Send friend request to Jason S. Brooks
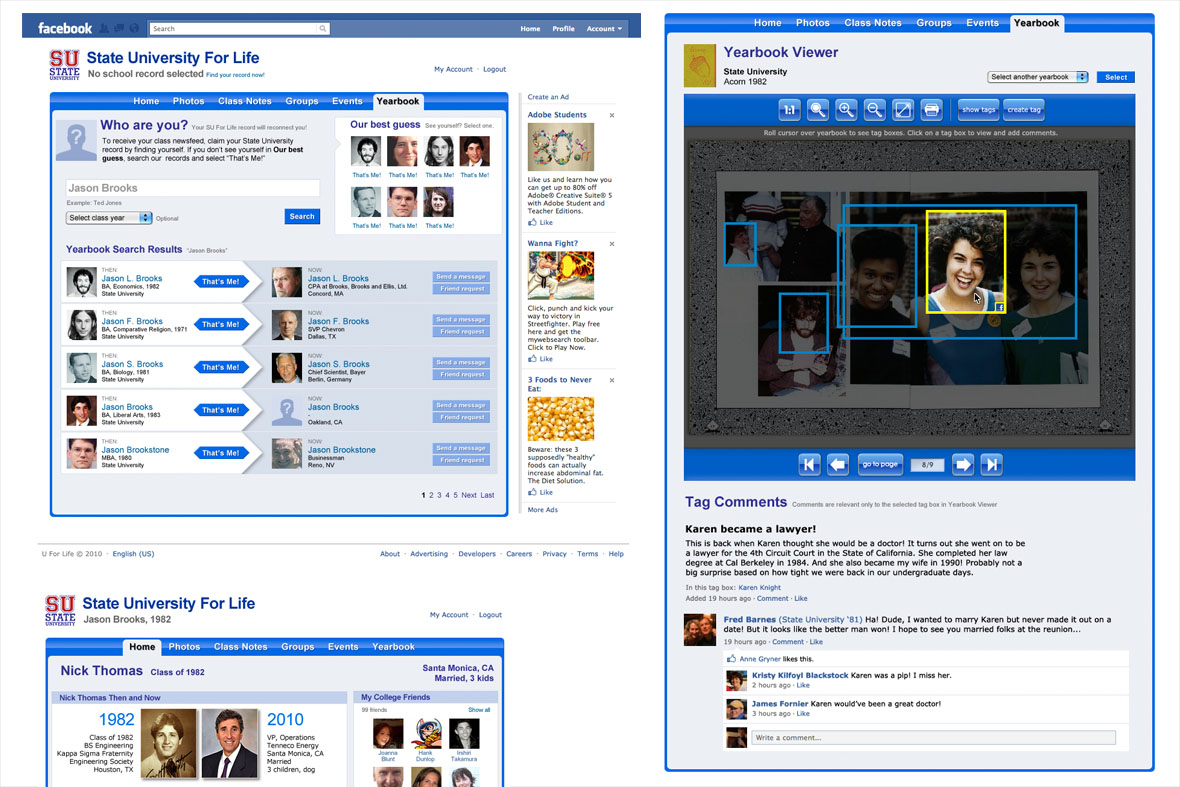Screen dimensions: 1180x787 461,374
